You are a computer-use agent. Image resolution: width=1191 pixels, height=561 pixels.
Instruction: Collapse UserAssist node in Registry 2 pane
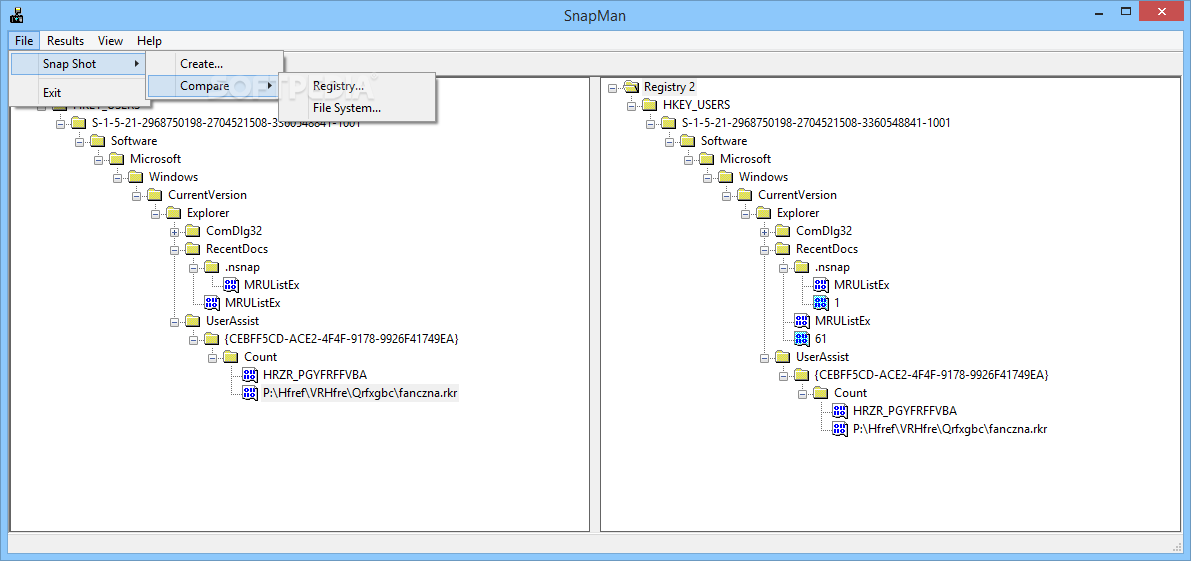click(764, 357)
